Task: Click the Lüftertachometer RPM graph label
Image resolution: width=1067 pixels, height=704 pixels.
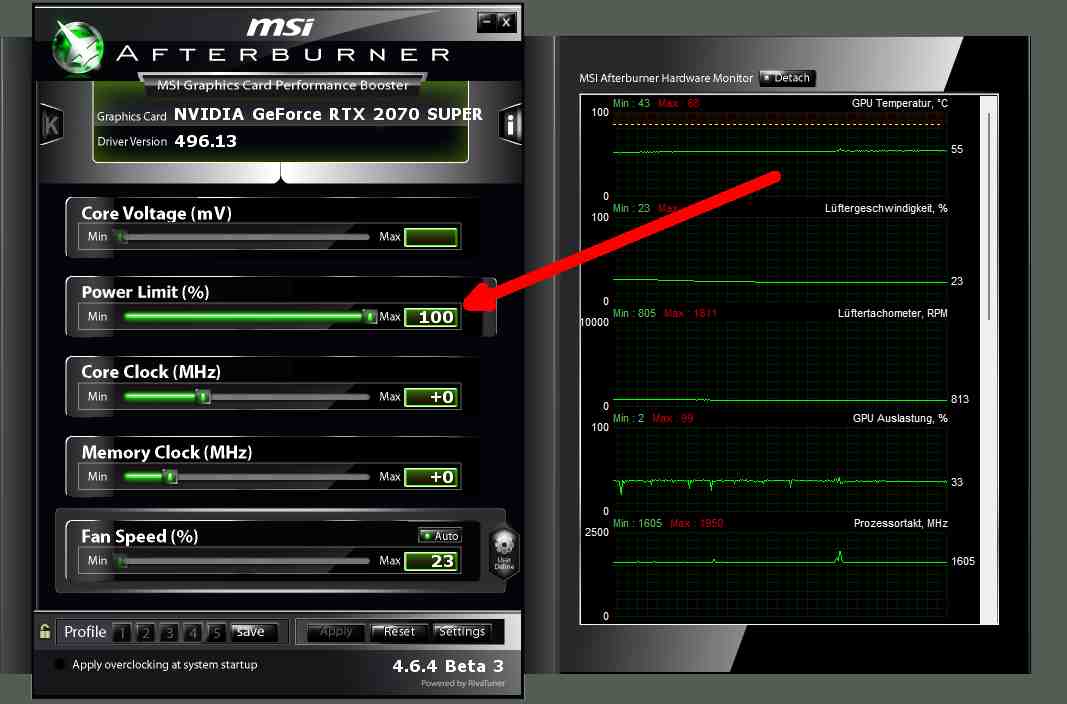Action: pos(892,314)
